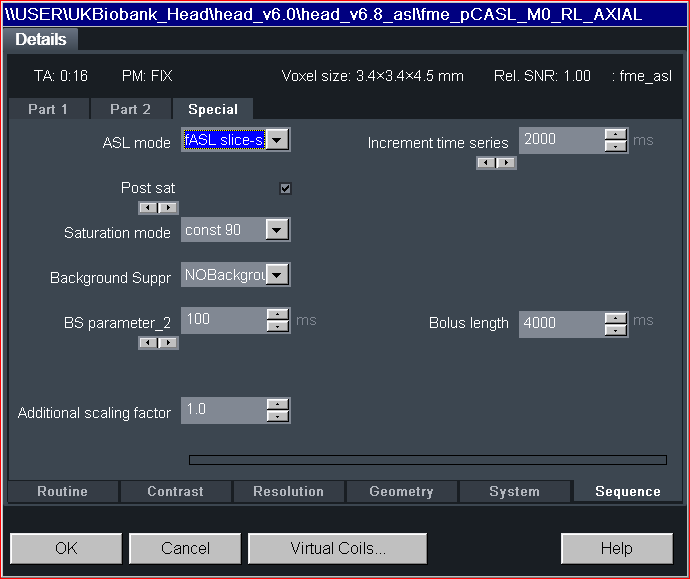
Task: Open the Routine tab
Action: (62, 491)
